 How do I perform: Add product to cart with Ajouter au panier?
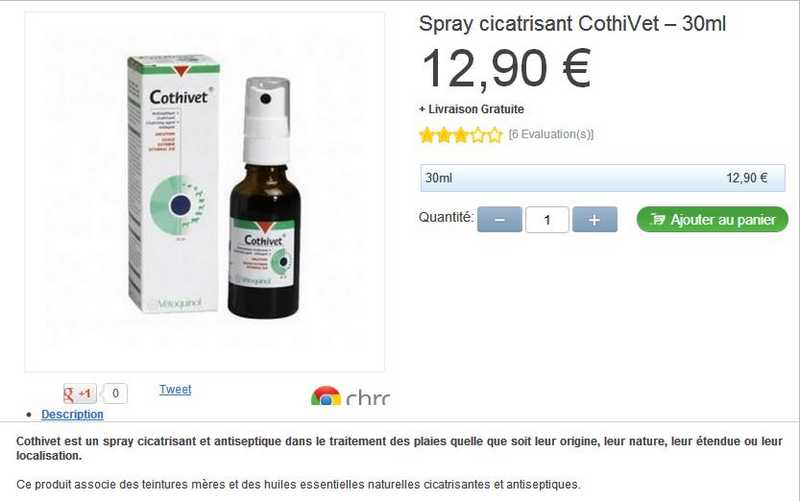point(712,219)
